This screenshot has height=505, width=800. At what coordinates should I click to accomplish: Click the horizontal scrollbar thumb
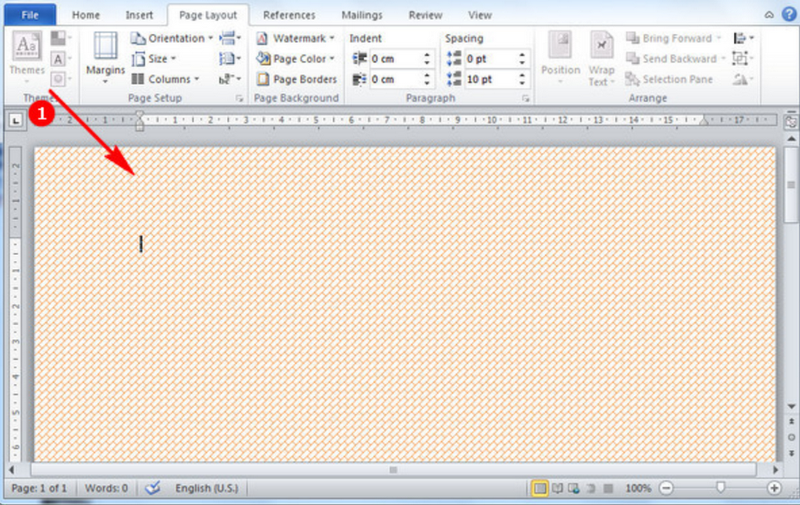click(393, 470)
